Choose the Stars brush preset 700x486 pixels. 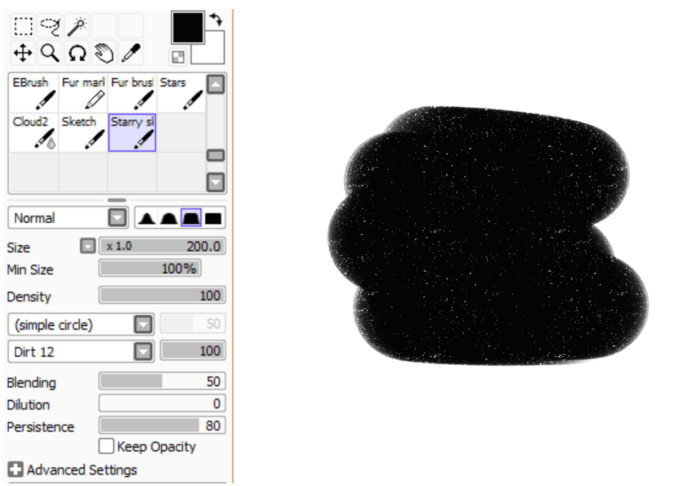[181, 93]
